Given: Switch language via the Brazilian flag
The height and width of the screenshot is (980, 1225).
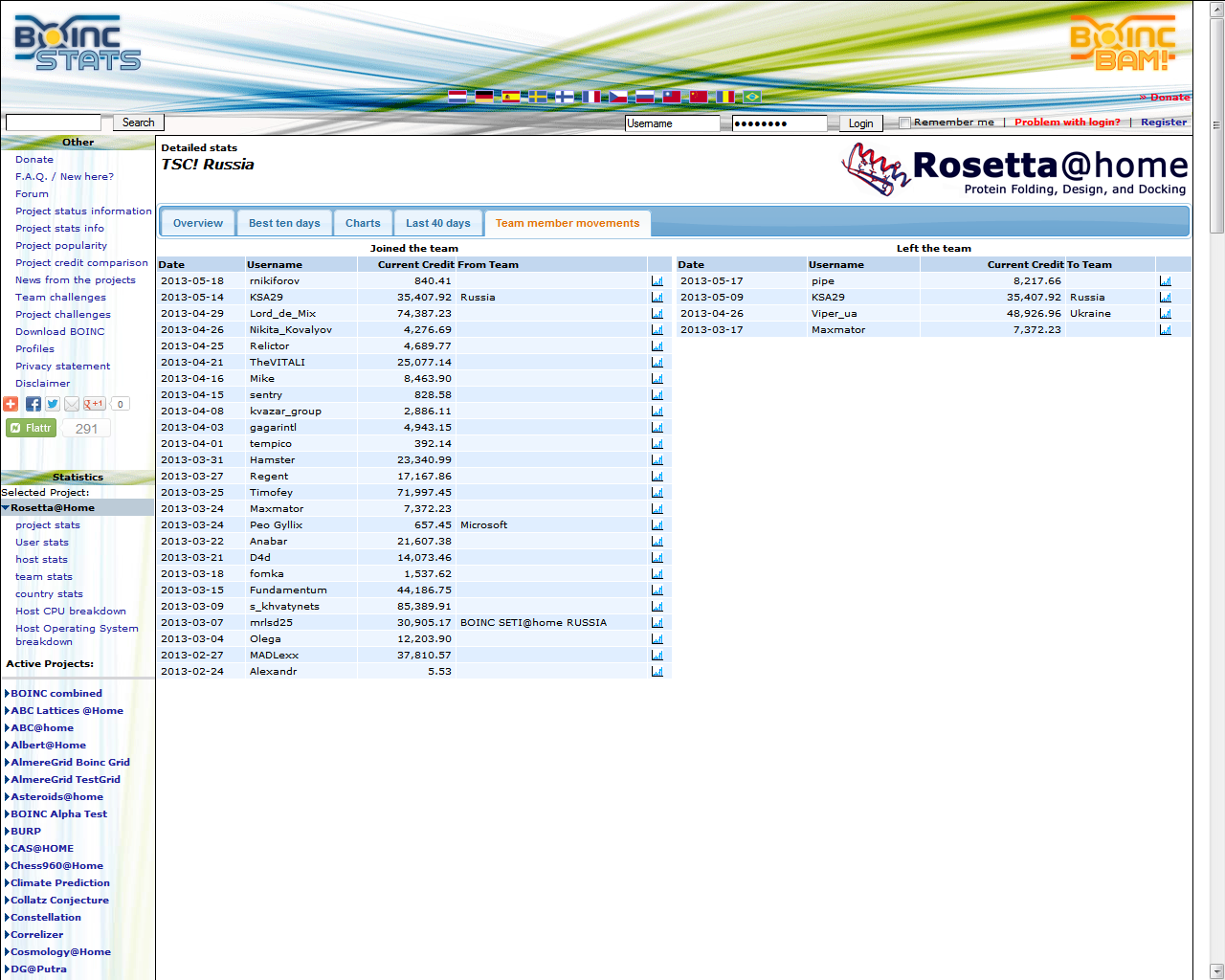Looking at the screenshot, I should [752, 97].
